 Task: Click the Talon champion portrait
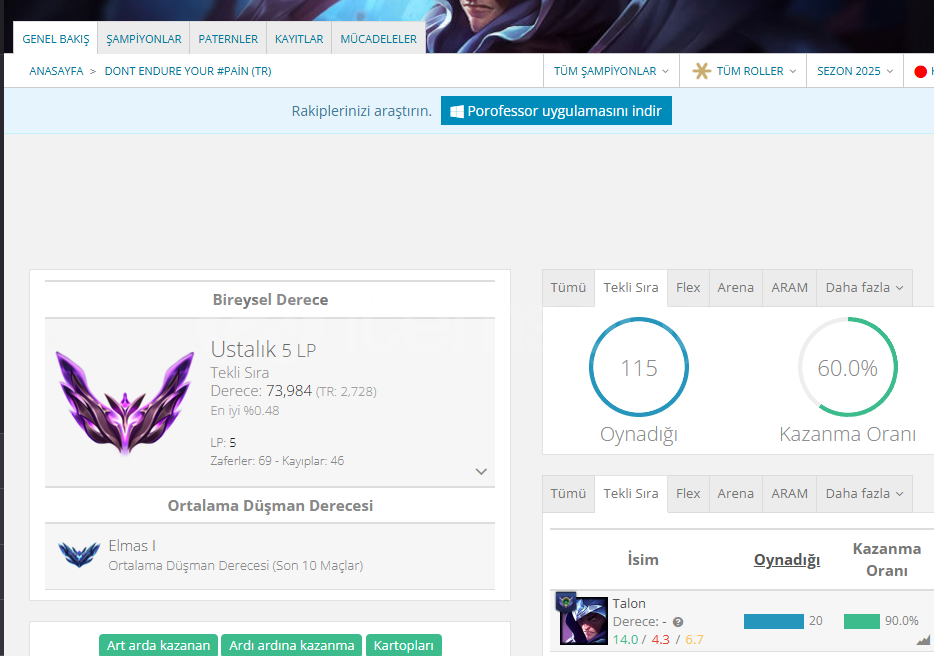click(584, 621)
